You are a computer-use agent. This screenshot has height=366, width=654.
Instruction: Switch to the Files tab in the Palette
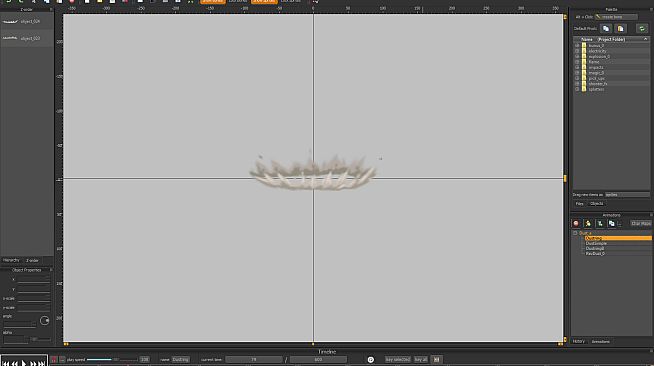[x=580, y=204]
